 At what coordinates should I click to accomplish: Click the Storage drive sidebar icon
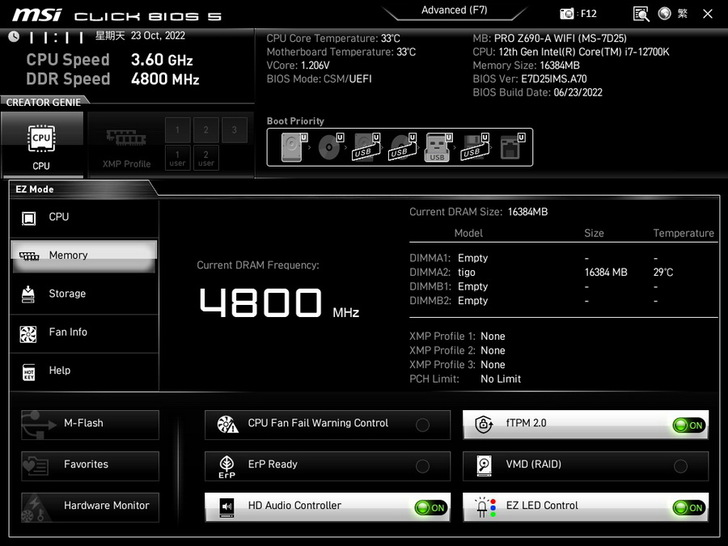[28, 294]
